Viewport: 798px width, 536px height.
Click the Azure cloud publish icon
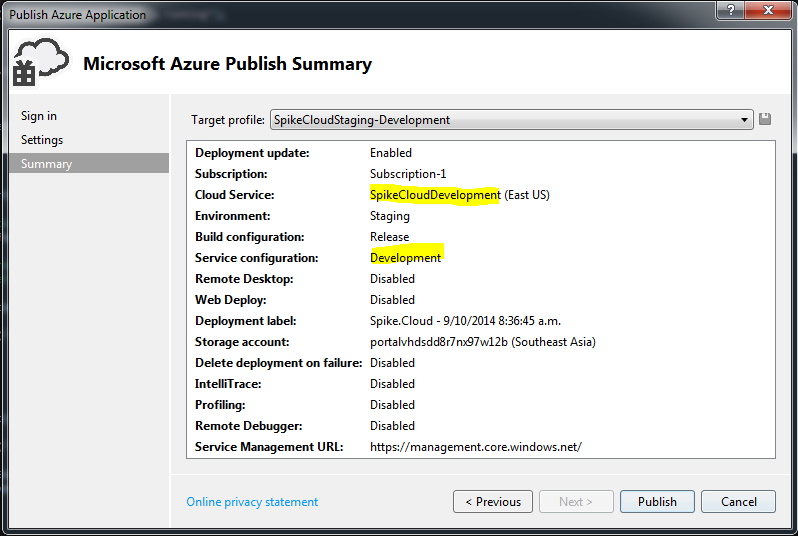pos(40,63)
